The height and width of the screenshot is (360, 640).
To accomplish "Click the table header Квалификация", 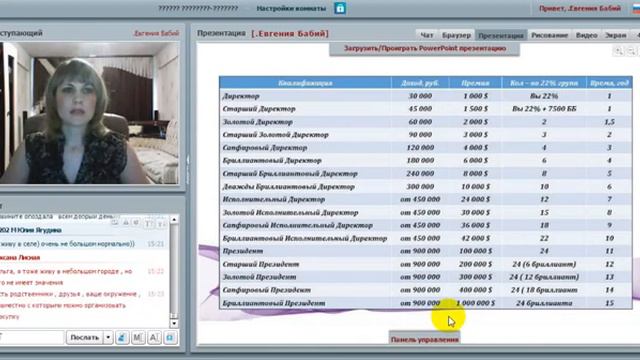I will [x=305, y=83].
